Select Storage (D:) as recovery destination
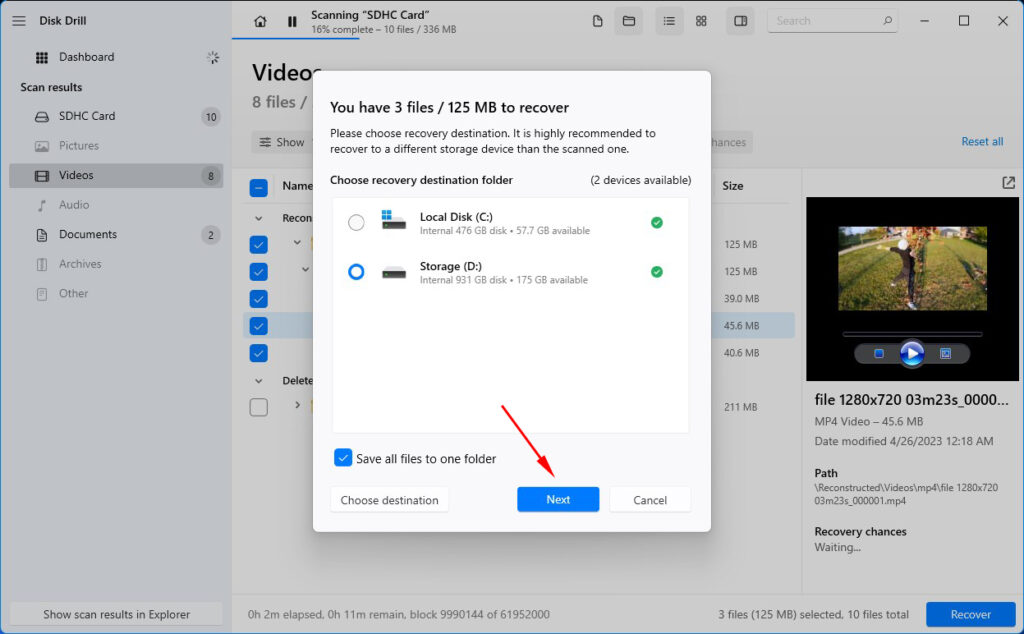The width and height of the screenshot is (1024, 634). (356, 271)
